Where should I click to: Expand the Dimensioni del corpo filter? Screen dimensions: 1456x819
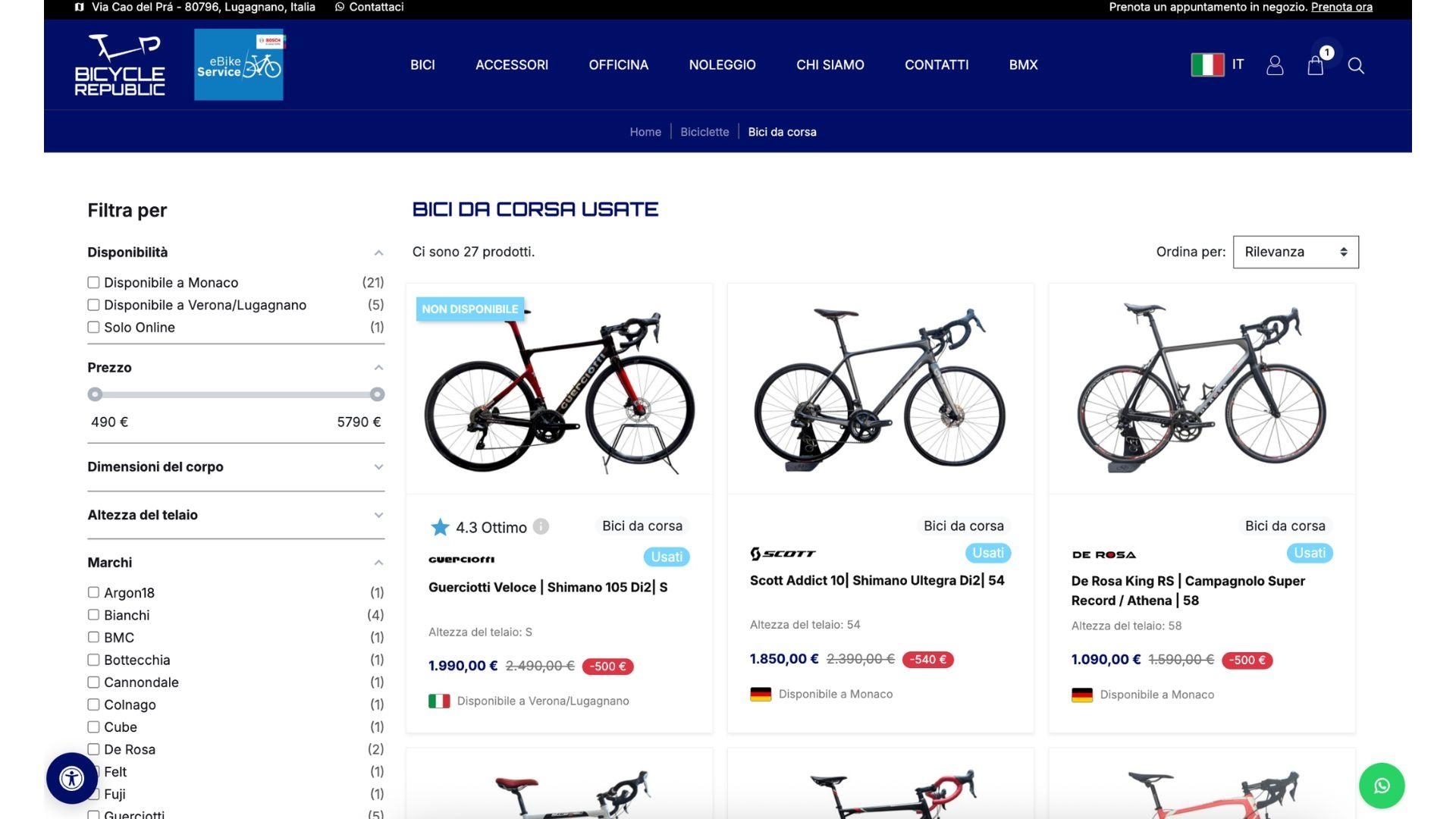[x=236, y=467]
